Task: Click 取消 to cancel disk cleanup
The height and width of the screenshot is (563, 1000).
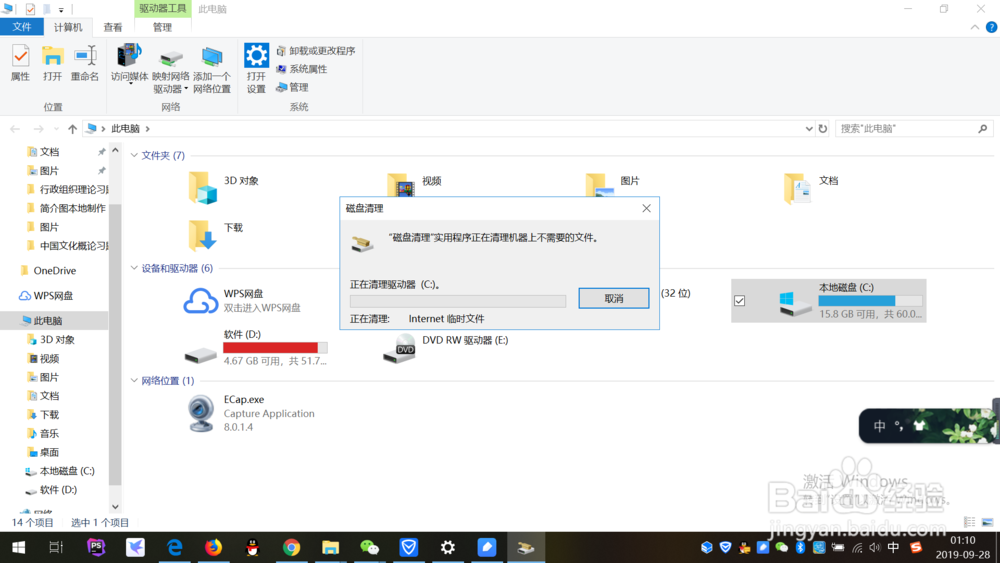Action: (614, 298)
